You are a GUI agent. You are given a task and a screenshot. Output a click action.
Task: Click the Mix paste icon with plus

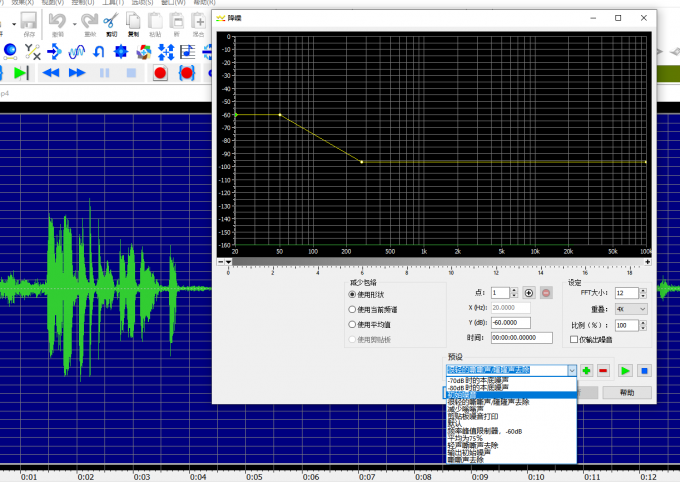[x=199, y=20]
